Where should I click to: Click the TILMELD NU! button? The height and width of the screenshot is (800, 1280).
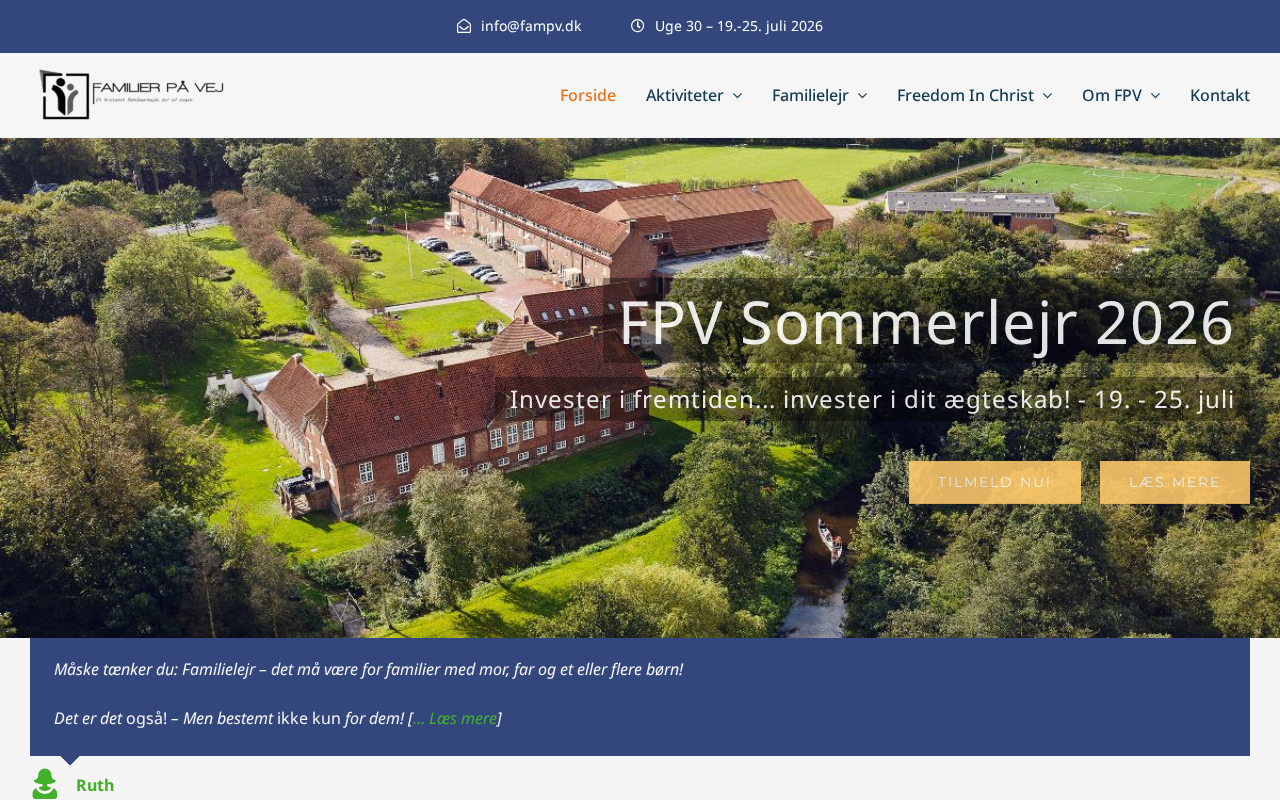[995, 482]
